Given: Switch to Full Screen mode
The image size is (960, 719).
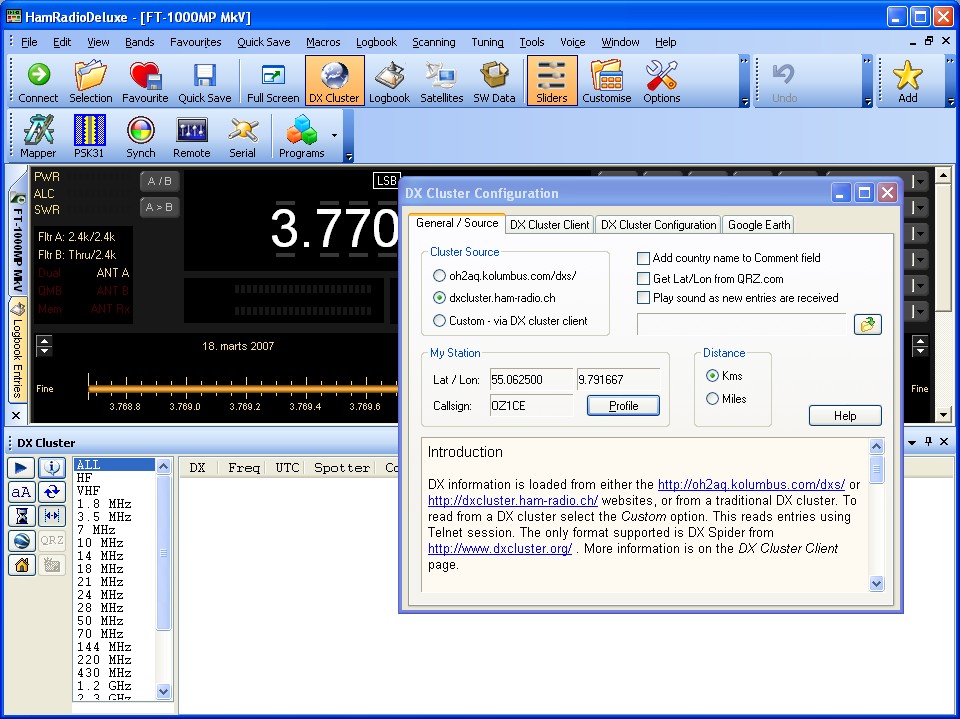Looking at the screenshot, I should click(x=273, y=81).
